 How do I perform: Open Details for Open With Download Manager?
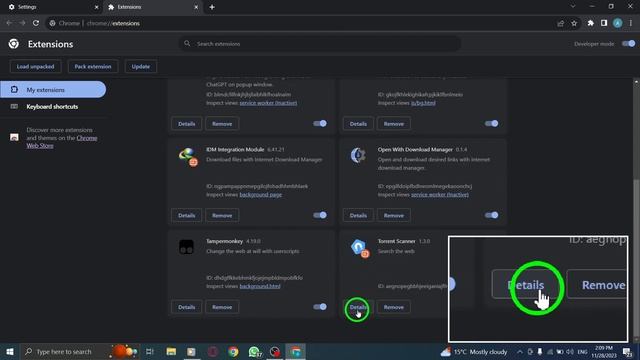pyautogui.click(x=358, y=215)
